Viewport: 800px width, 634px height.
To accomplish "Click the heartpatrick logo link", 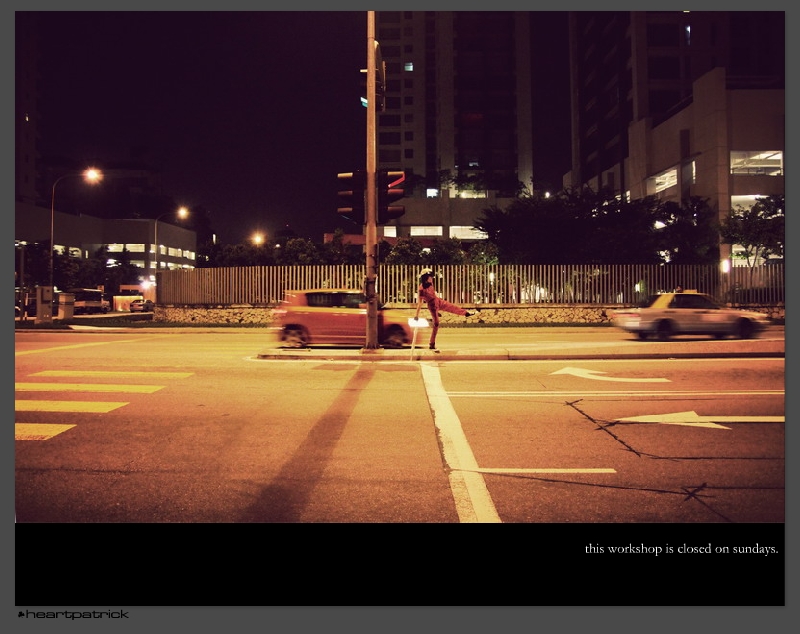I will click(x=76, y=614).
